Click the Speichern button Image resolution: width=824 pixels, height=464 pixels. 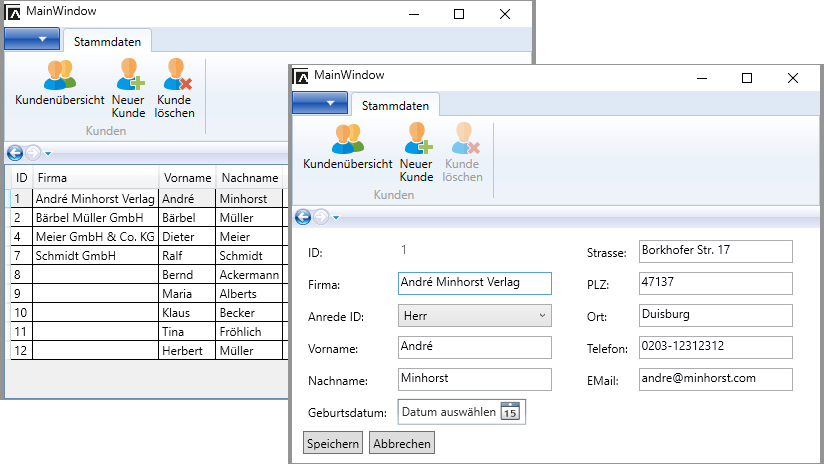click(x=333, y=443)
